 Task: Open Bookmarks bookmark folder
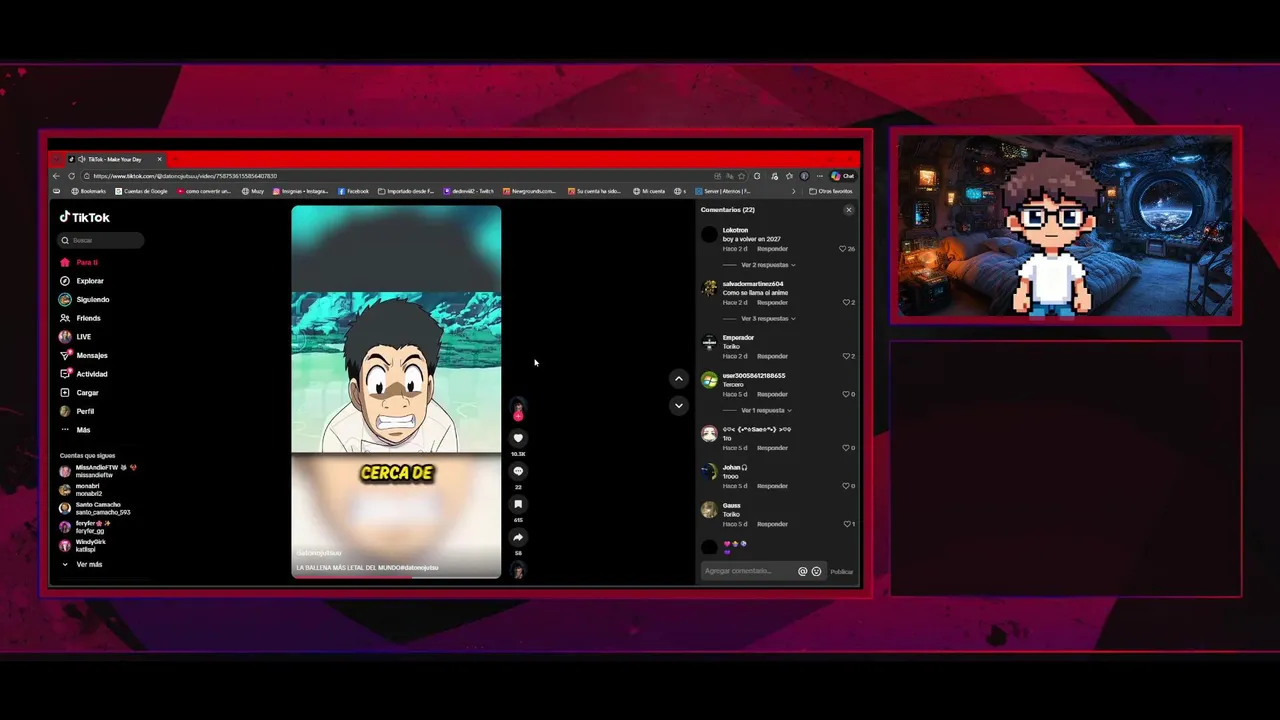coord(89,191)
